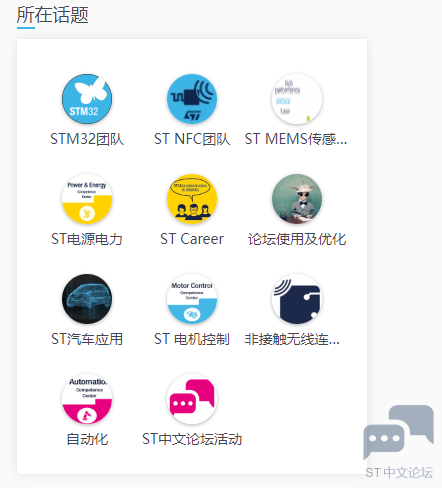Open the pink chat bubbles forum activity icon
Screen dimensions: 442x488
[192, 399]
